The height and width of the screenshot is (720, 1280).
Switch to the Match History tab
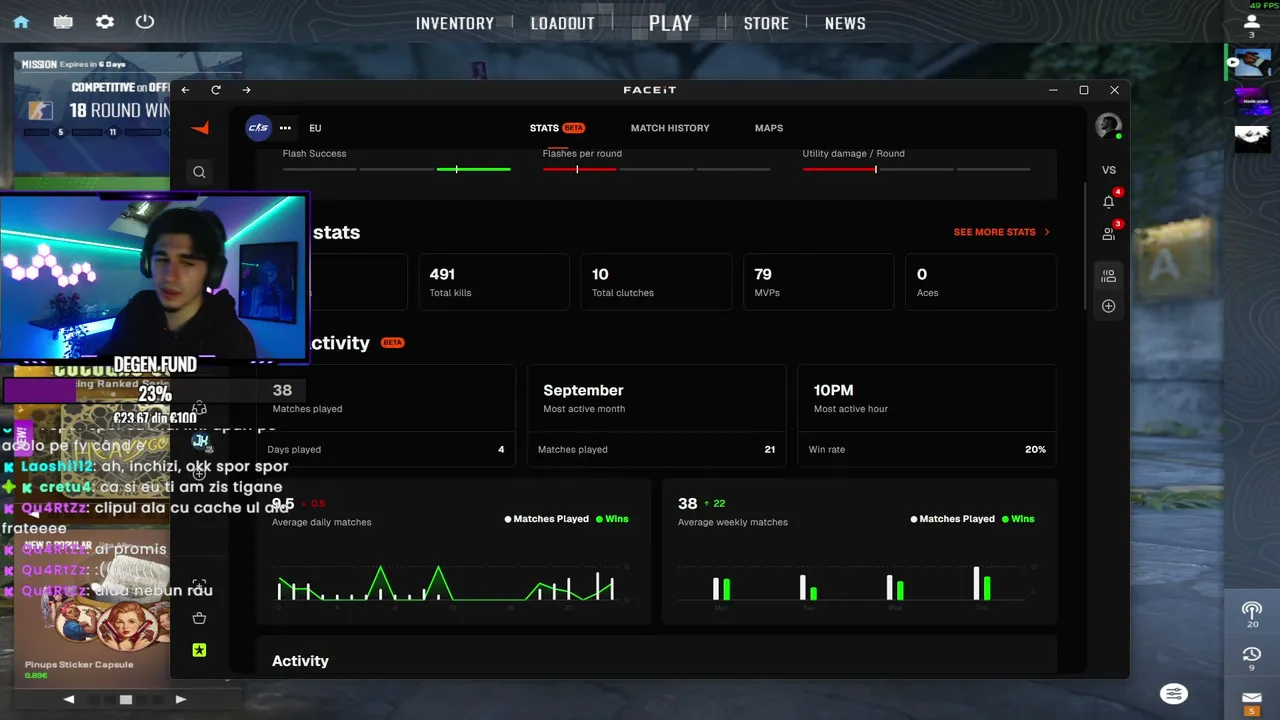click(x=670, y=128)
